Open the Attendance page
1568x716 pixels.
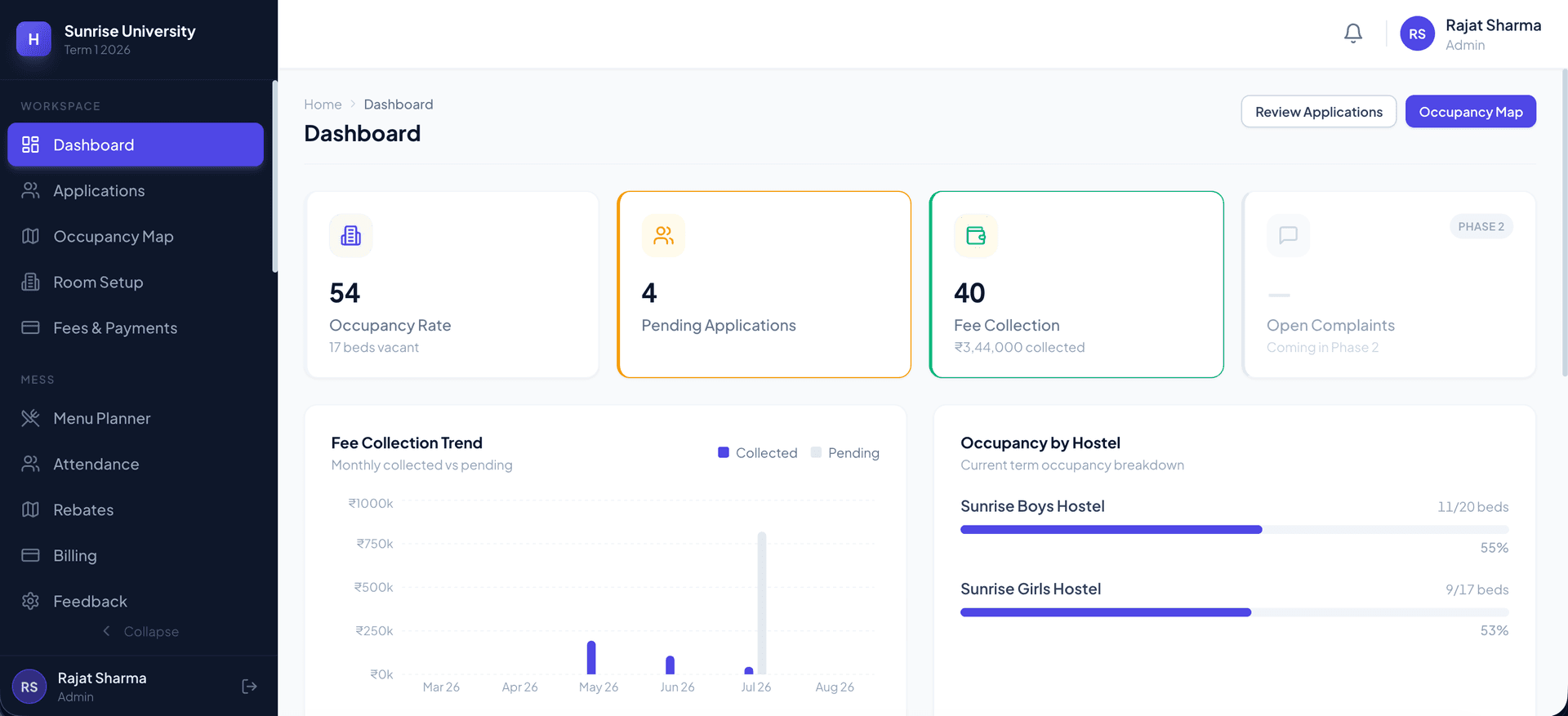pos(136,465)
